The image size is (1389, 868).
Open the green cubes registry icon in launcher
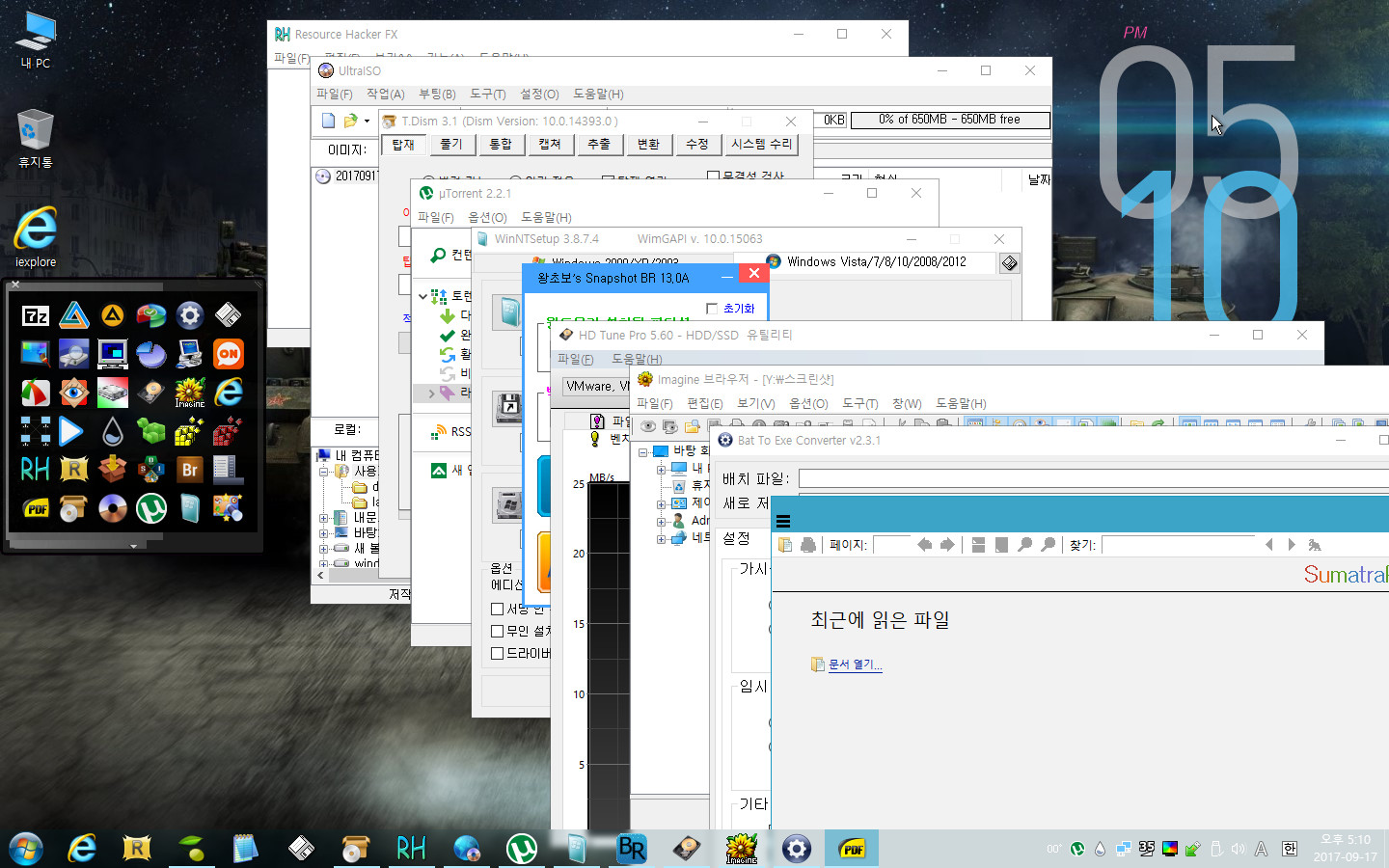(151, 431)
